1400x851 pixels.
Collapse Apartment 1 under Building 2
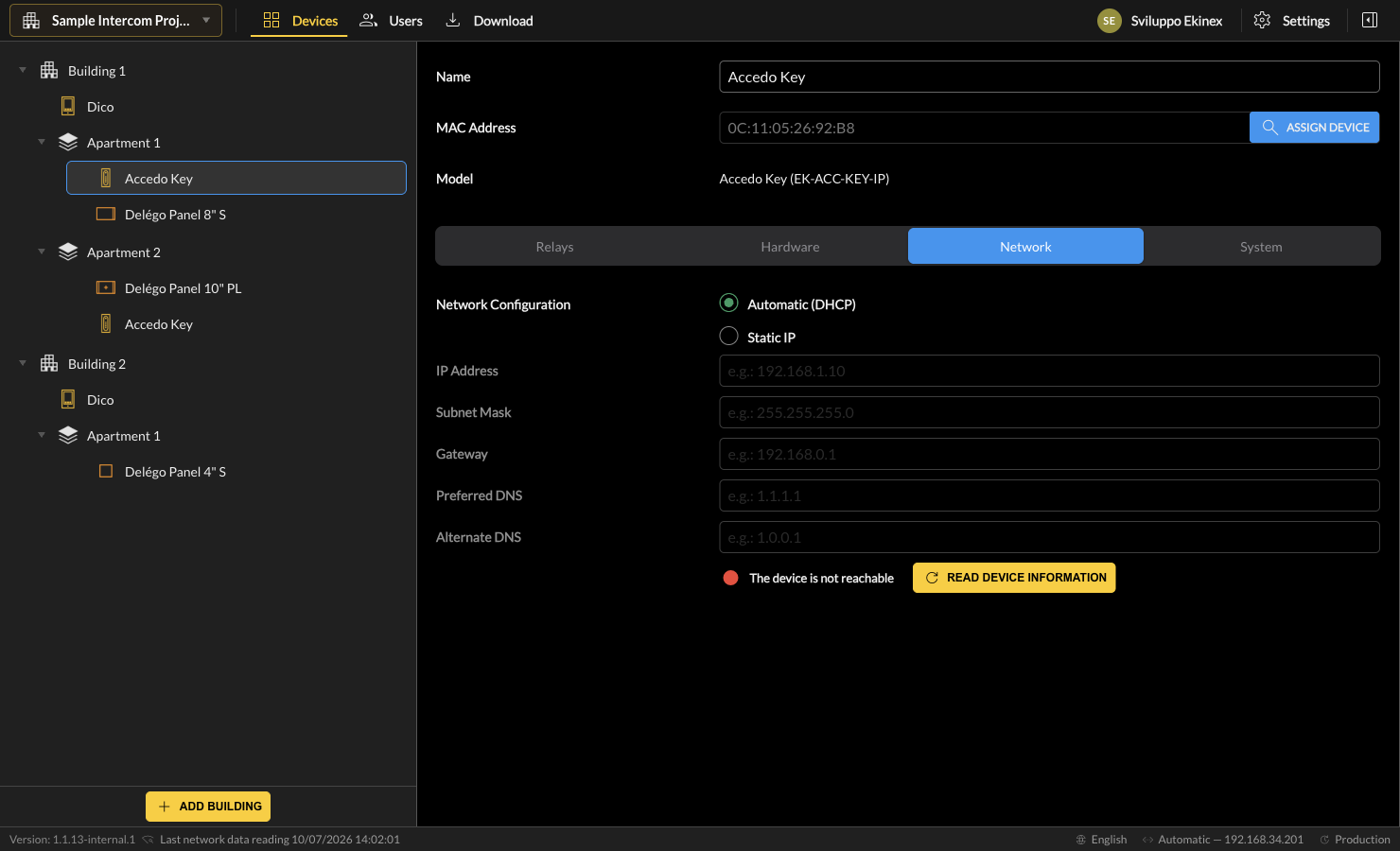coord(42,435)
